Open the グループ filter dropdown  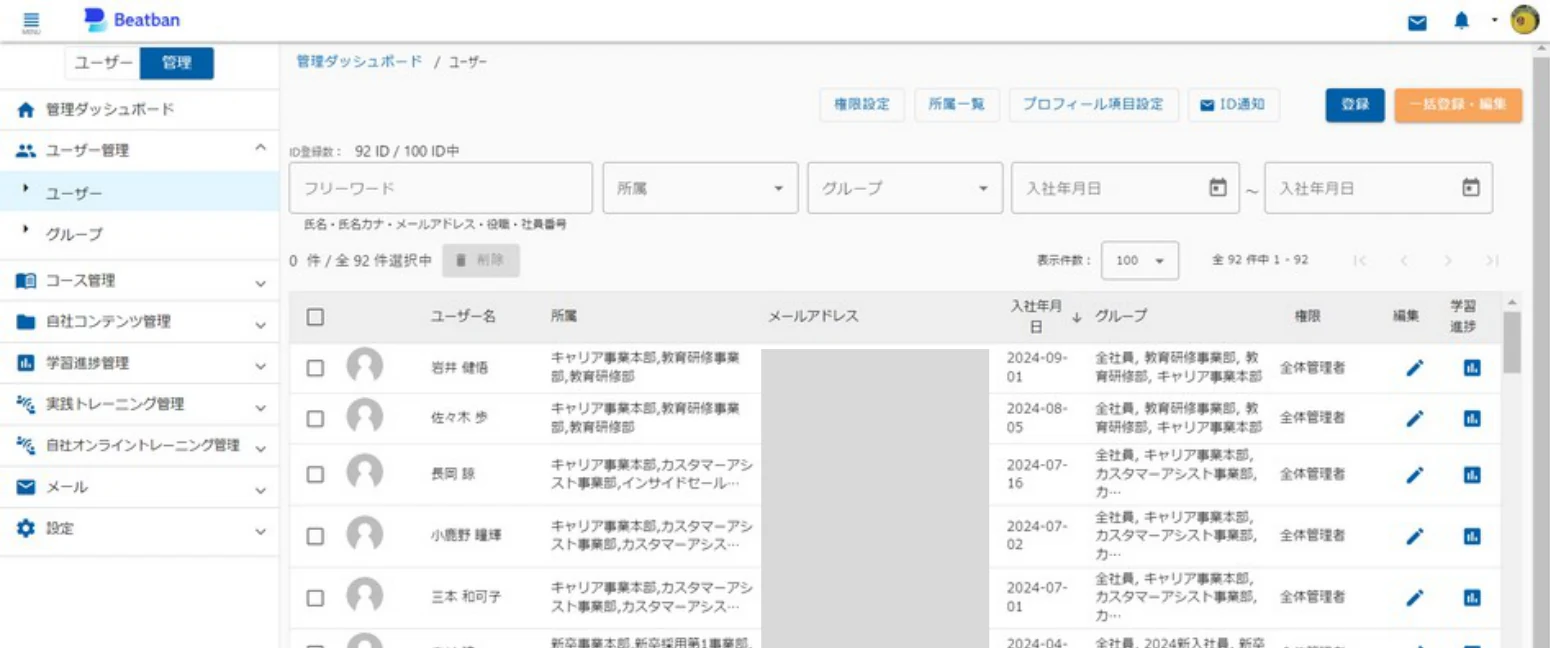point(905,187)
